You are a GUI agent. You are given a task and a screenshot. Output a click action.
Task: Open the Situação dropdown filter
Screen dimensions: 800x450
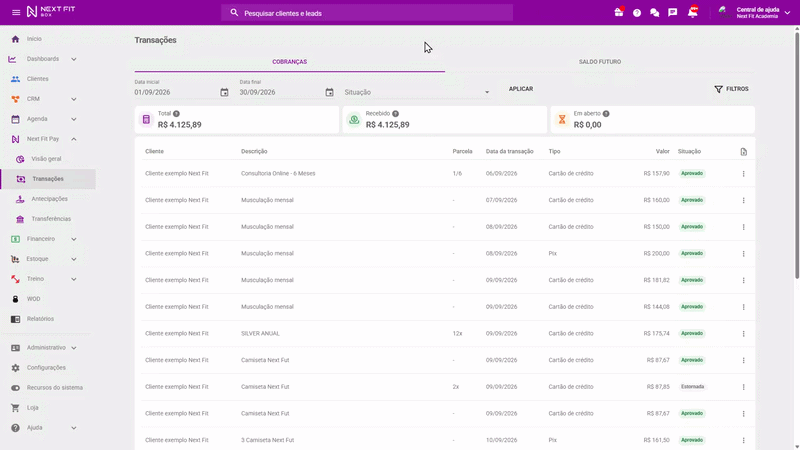tap(417, 92)
